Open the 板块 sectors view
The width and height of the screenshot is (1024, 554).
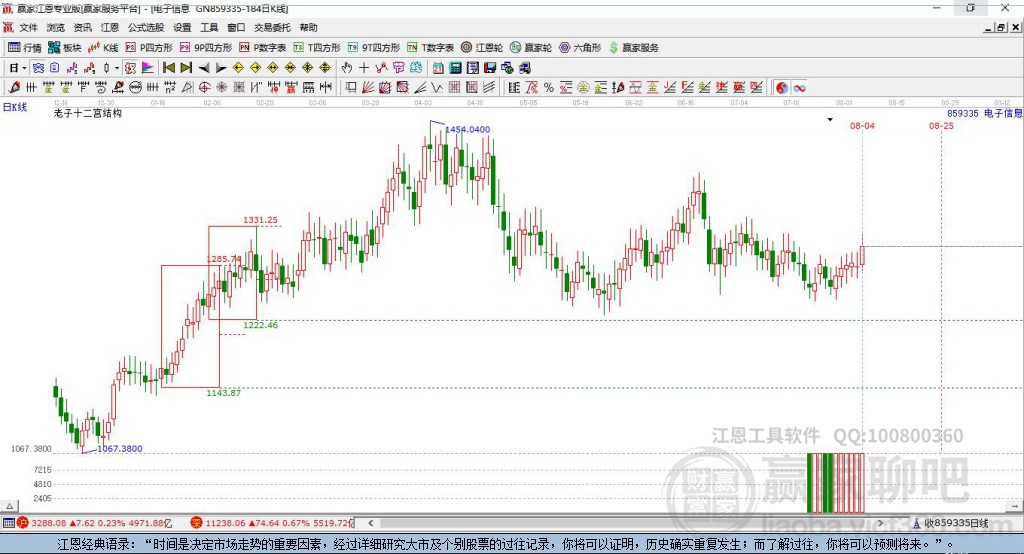[x=64, y=48]
